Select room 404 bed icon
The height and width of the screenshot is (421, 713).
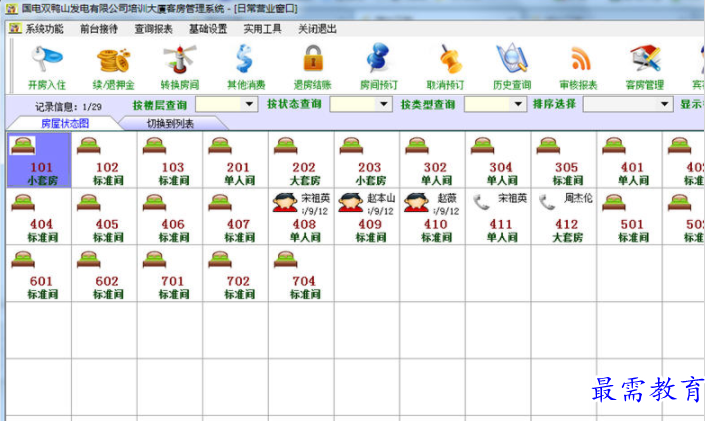point(23,203)
